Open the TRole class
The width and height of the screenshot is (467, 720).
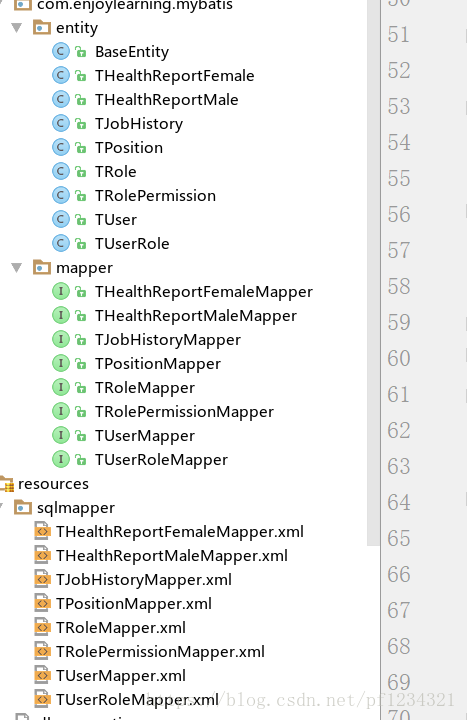click(116, 172)
